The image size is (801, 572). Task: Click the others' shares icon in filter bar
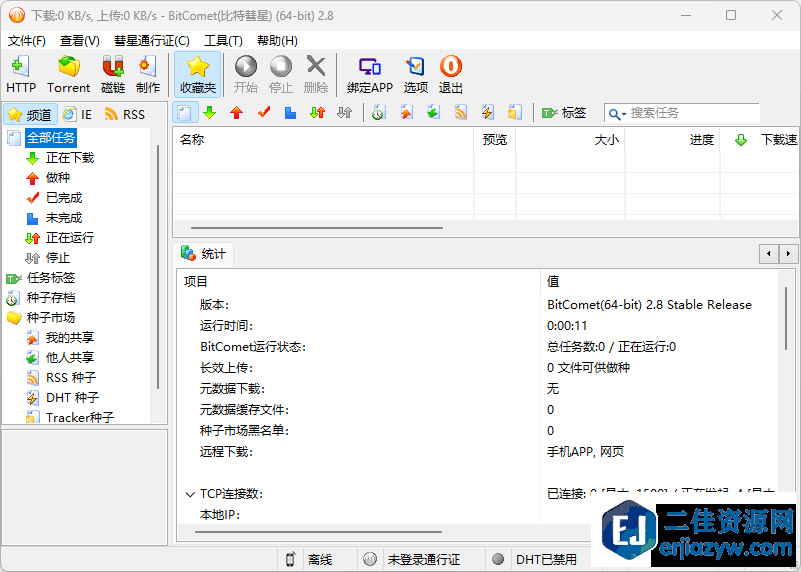(x=433, y=112)
